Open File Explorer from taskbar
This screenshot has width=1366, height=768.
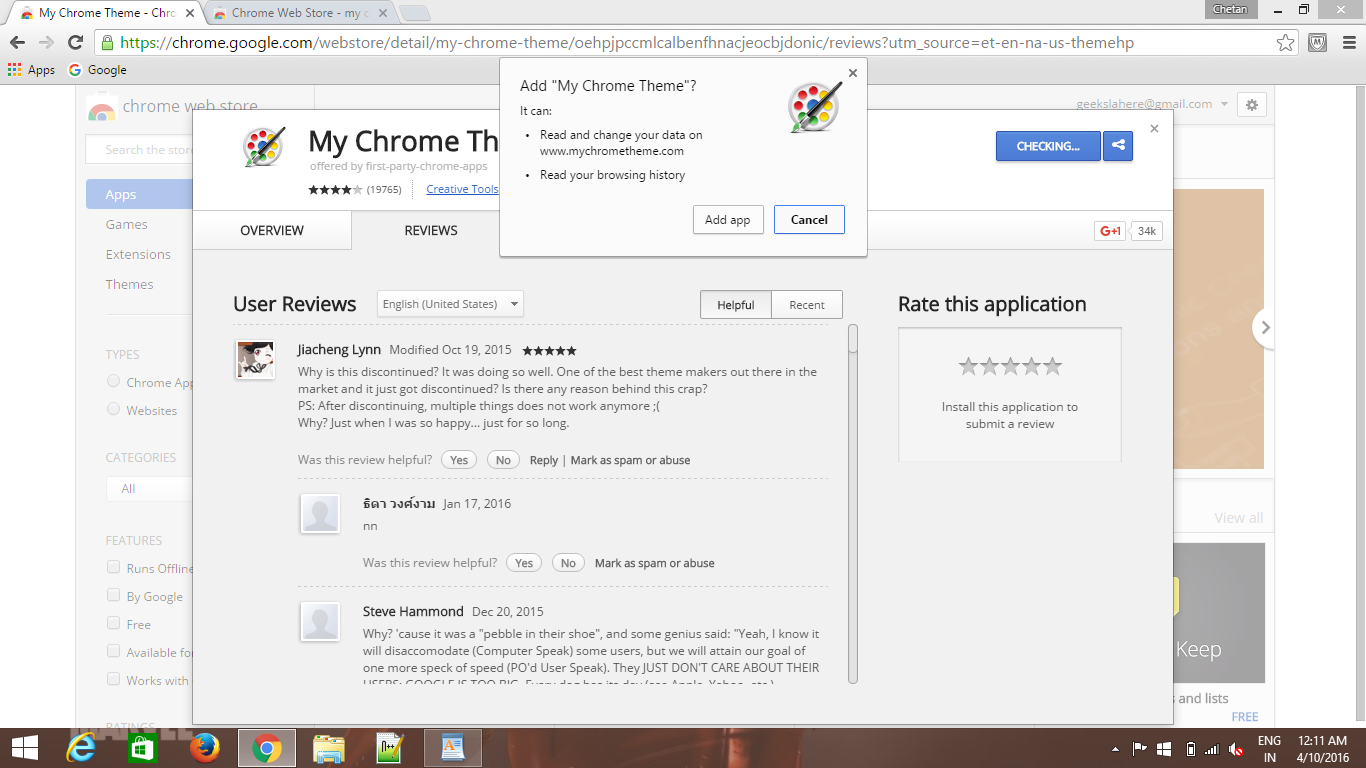pos(329,748)
